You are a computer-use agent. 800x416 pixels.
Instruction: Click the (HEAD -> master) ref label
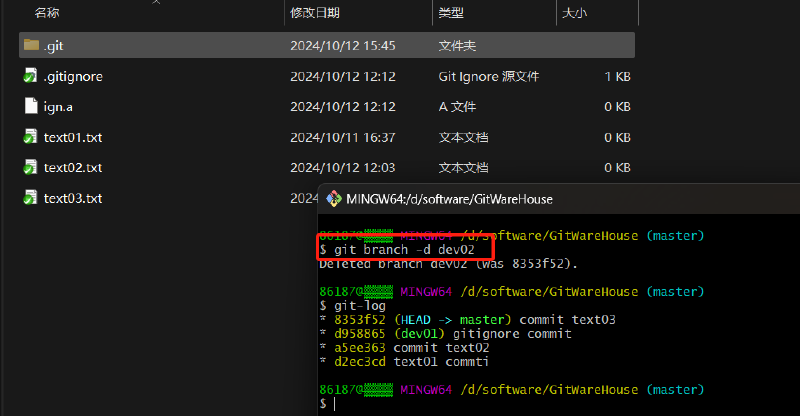point(453,320)
